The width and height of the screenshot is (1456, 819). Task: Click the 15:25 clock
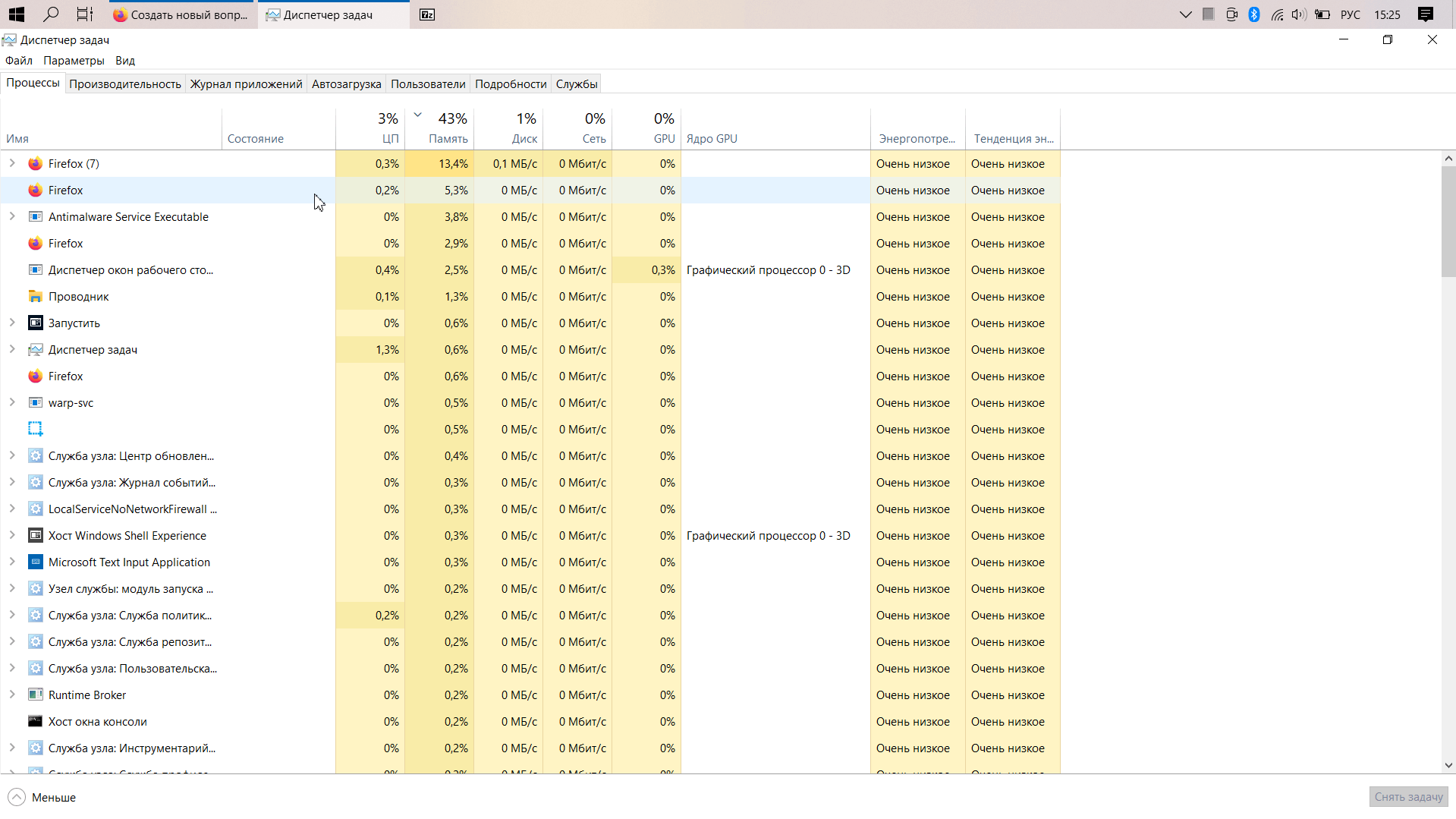tap(1387, 14)
